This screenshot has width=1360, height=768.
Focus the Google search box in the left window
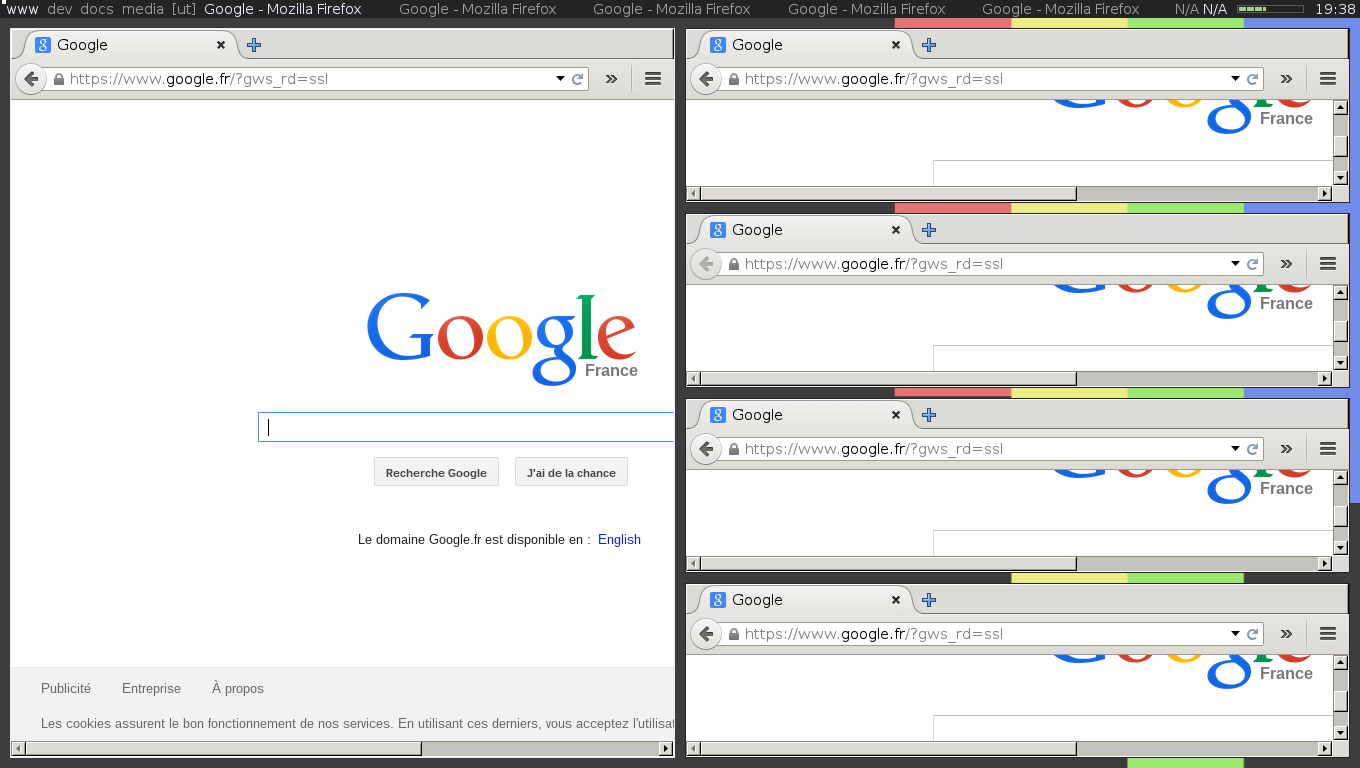click(x=467, y=427)
